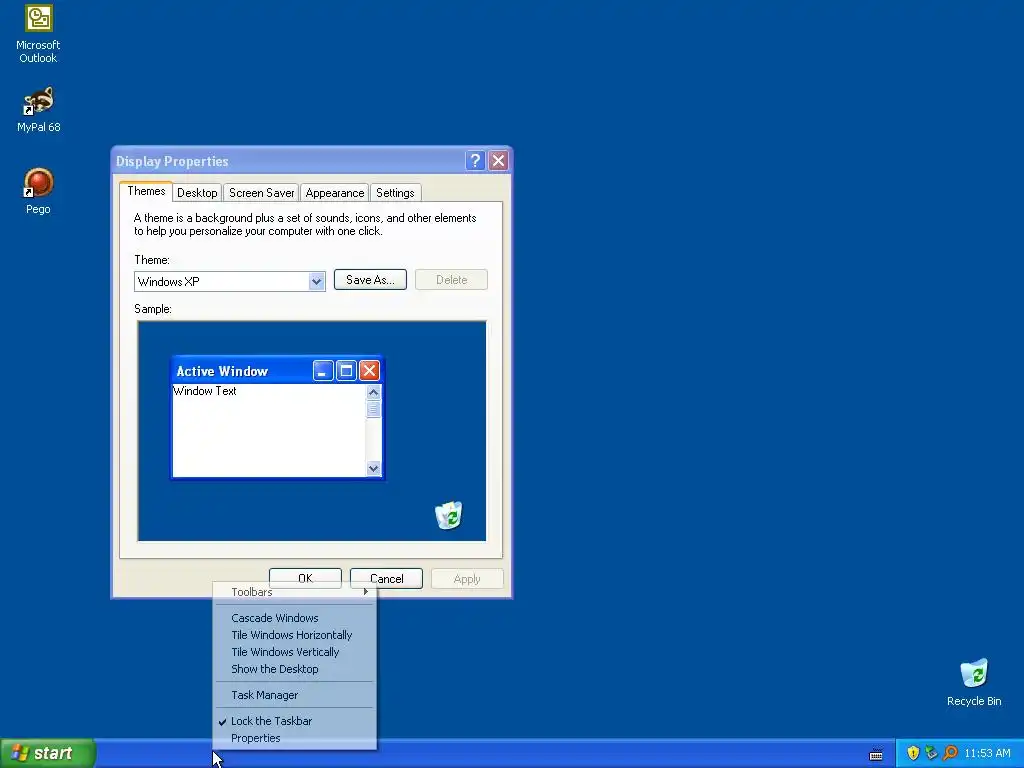Switch to the Desktop tab
The image size is (1024, 768).
point(197,193)
